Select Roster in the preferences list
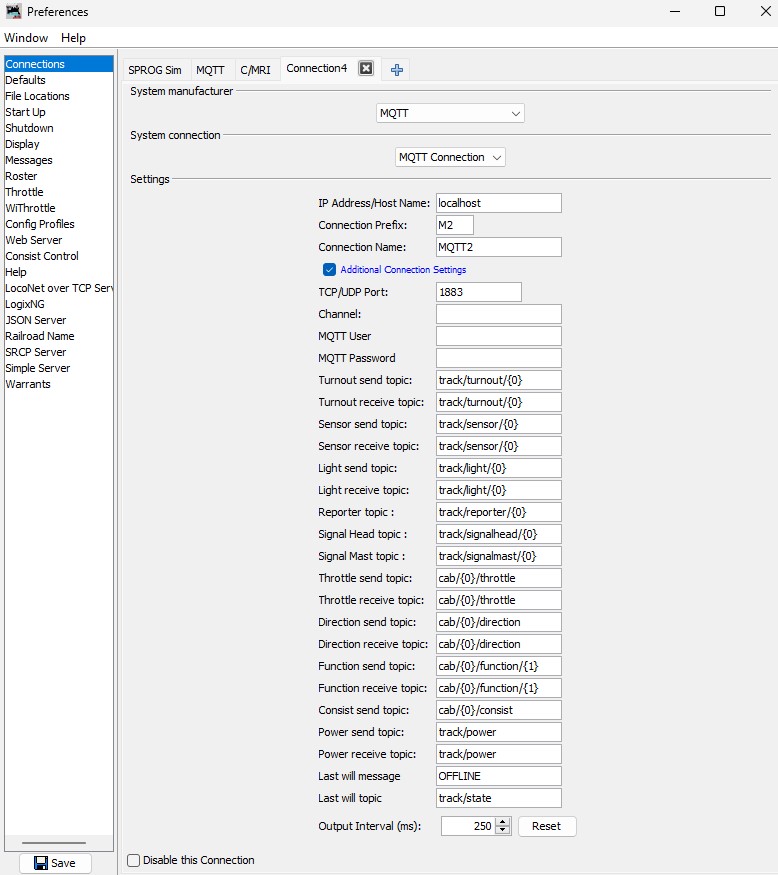 [21, 176]
